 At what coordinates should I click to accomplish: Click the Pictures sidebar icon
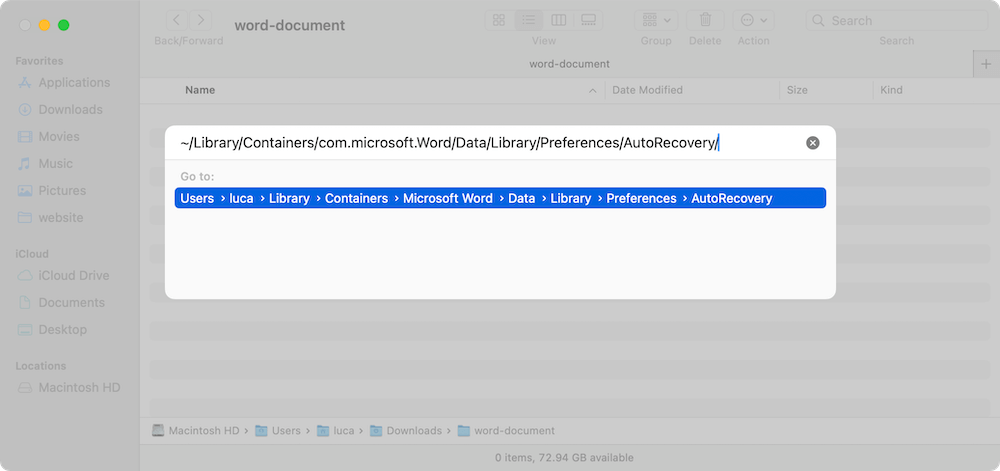click(25, 191)
